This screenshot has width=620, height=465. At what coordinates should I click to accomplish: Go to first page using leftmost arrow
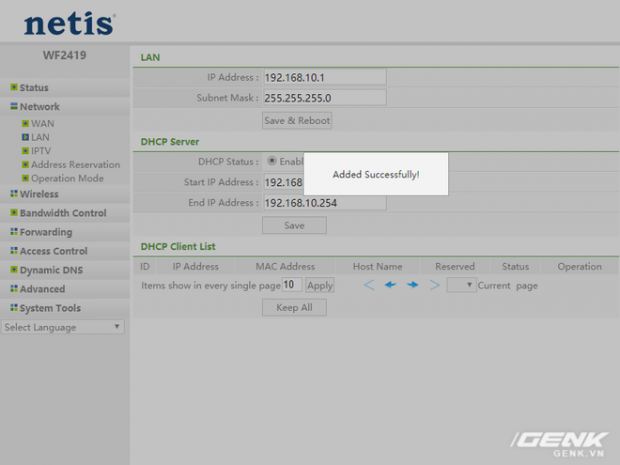(368, 285)
